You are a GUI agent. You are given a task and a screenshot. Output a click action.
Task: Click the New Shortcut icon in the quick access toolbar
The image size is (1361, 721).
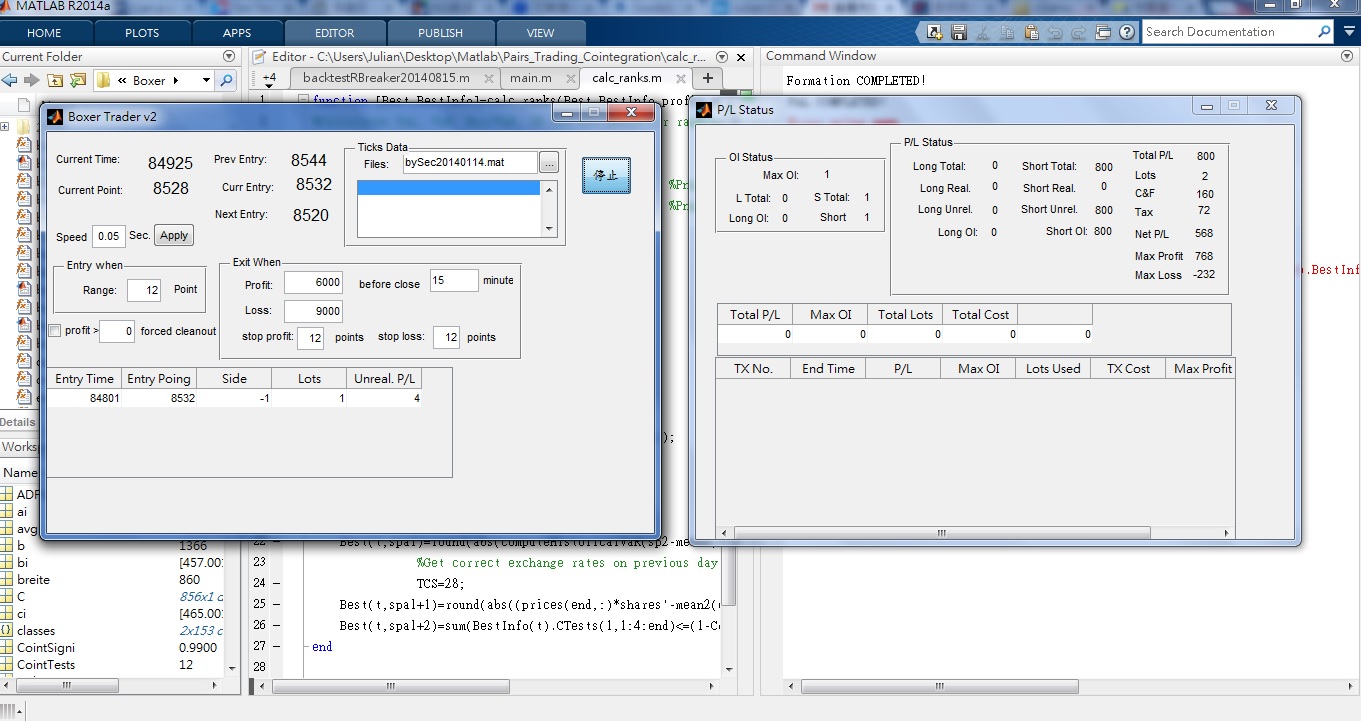click(935, 32)
